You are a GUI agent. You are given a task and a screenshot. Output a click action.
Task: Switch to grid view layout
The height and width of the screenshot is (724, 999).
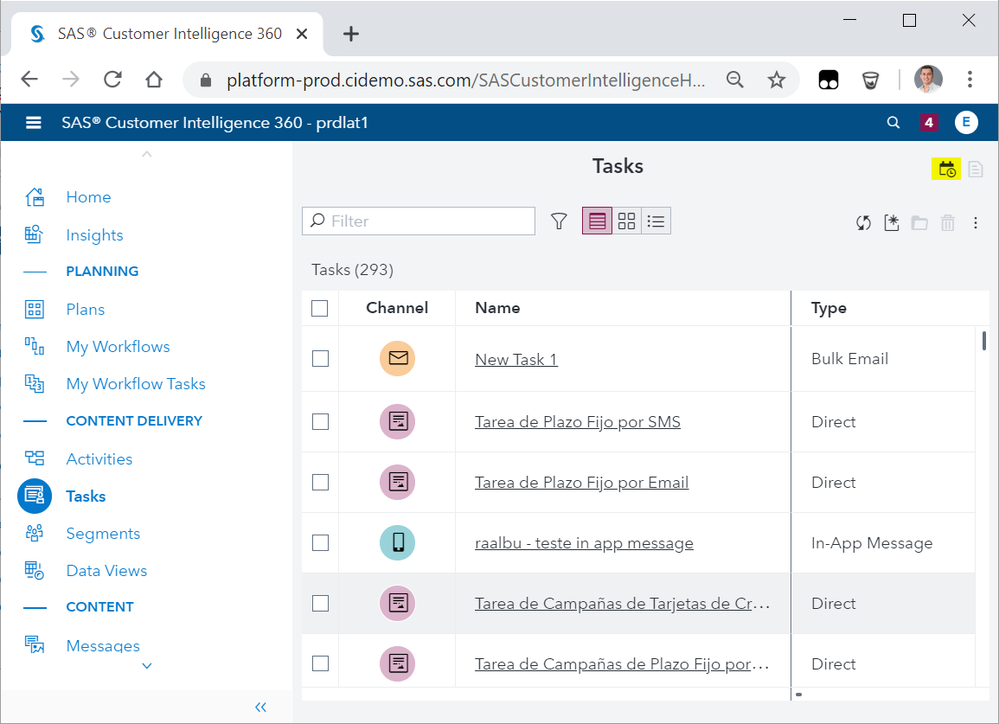(x=627, y=221)
